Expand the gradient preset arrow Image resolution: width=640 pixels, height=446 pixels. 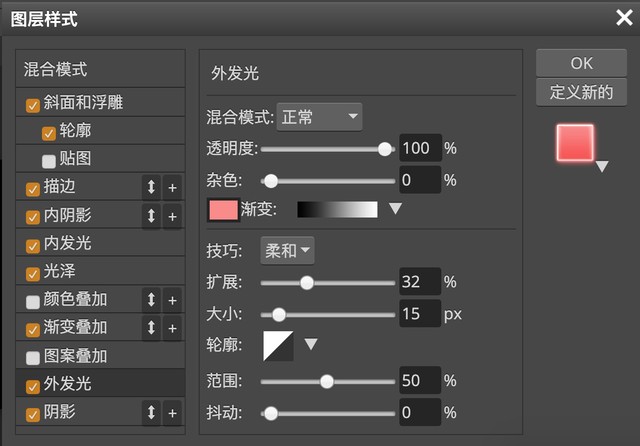click(395, 209)
